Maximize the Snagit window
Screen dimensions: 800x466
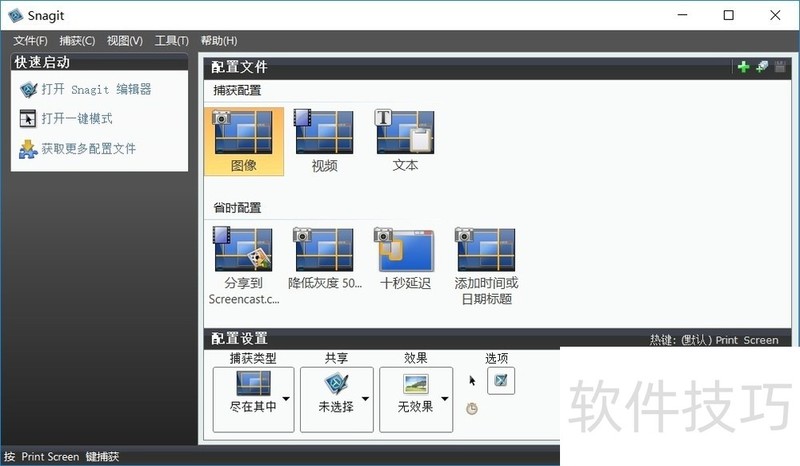pyautogui.click(x=729, y=15)
